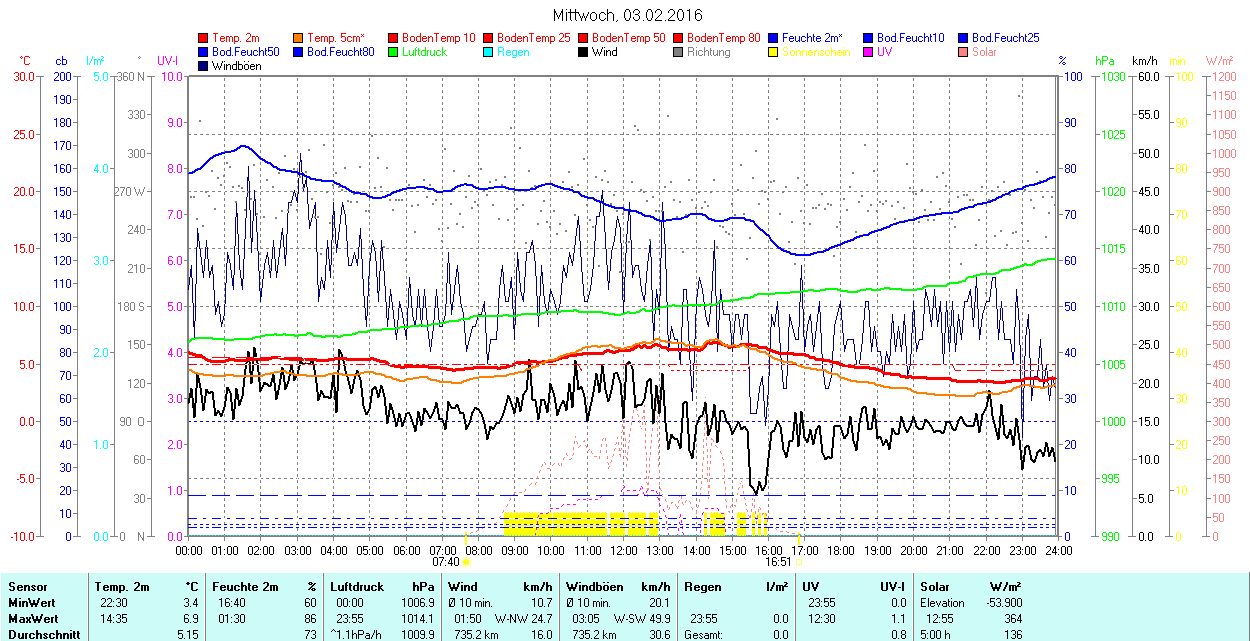The height and width of the screenshot is (641, 1250).
Task: Click the Luftdruck column header in table
Action: 356,587
